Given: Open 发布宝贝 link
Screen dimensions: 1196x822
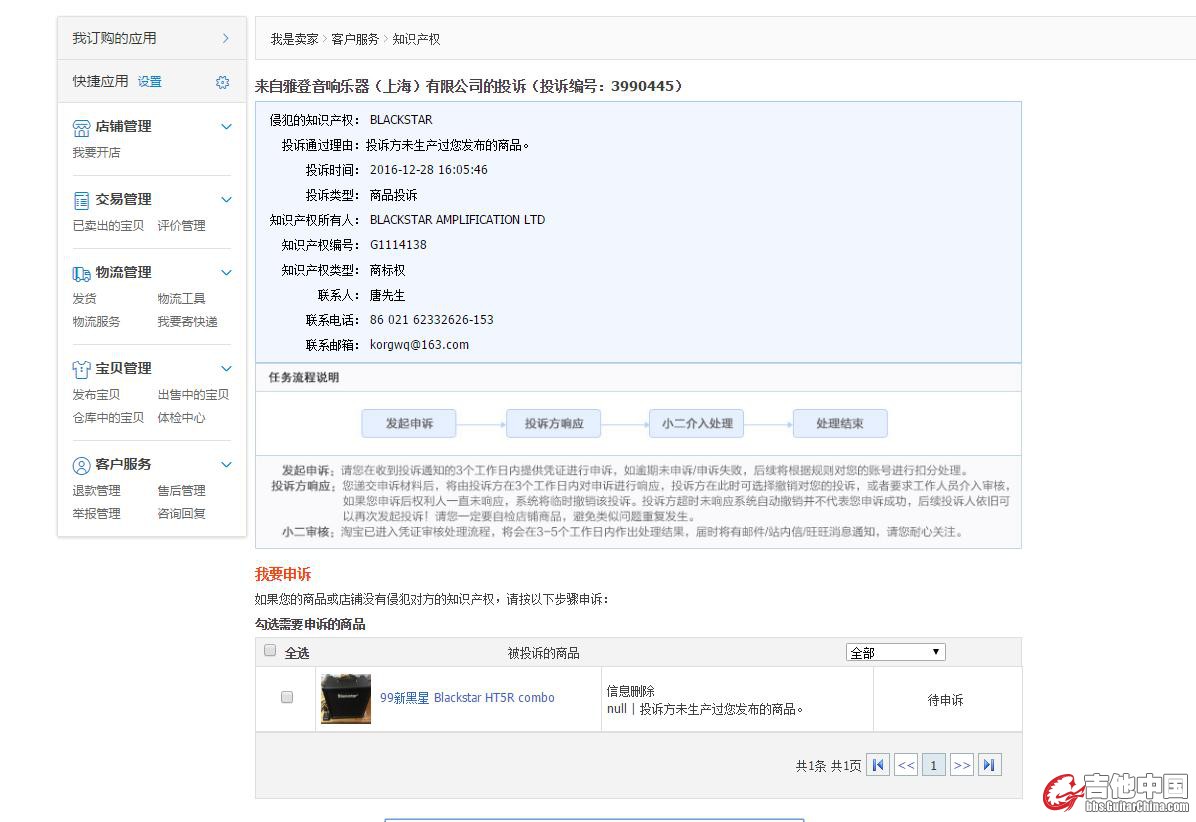Looking at the screenshot, I should click(96, 394).
